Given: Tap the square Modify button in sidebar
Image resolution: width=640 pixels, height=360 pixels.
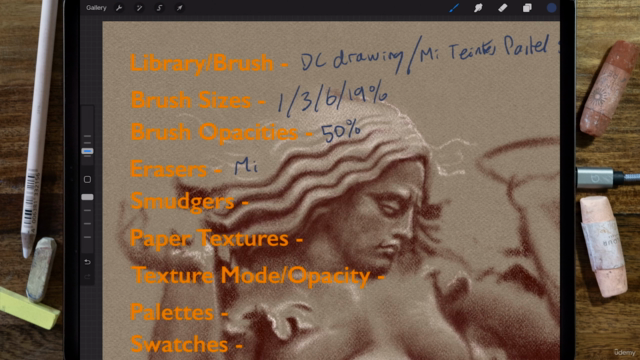Looking at the screenshot, I should pos(87,179).
